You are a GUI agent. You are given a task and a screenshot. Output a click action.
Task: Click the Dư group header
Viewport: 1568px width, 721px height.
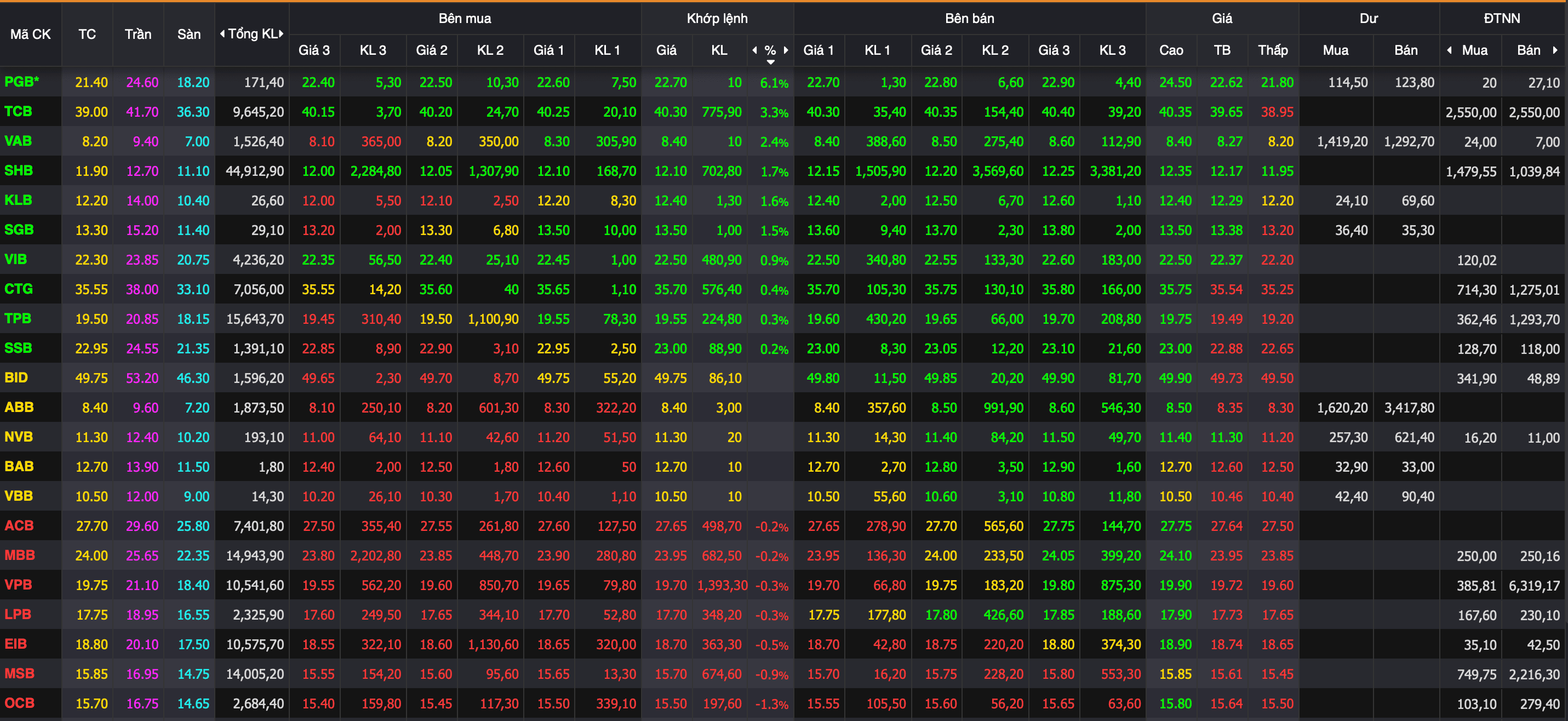point(1369,18)
